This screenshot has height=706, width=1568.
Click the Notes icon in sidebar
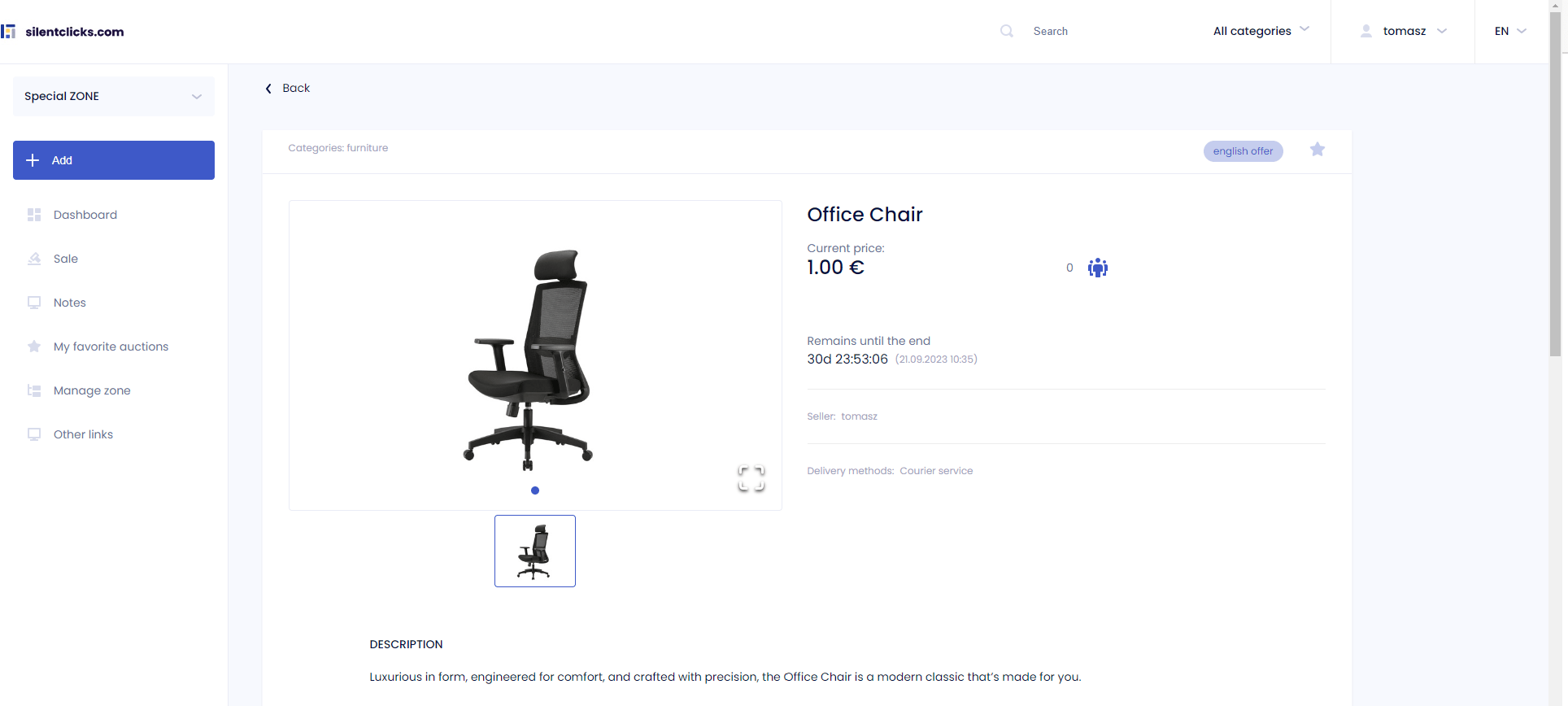34,303
